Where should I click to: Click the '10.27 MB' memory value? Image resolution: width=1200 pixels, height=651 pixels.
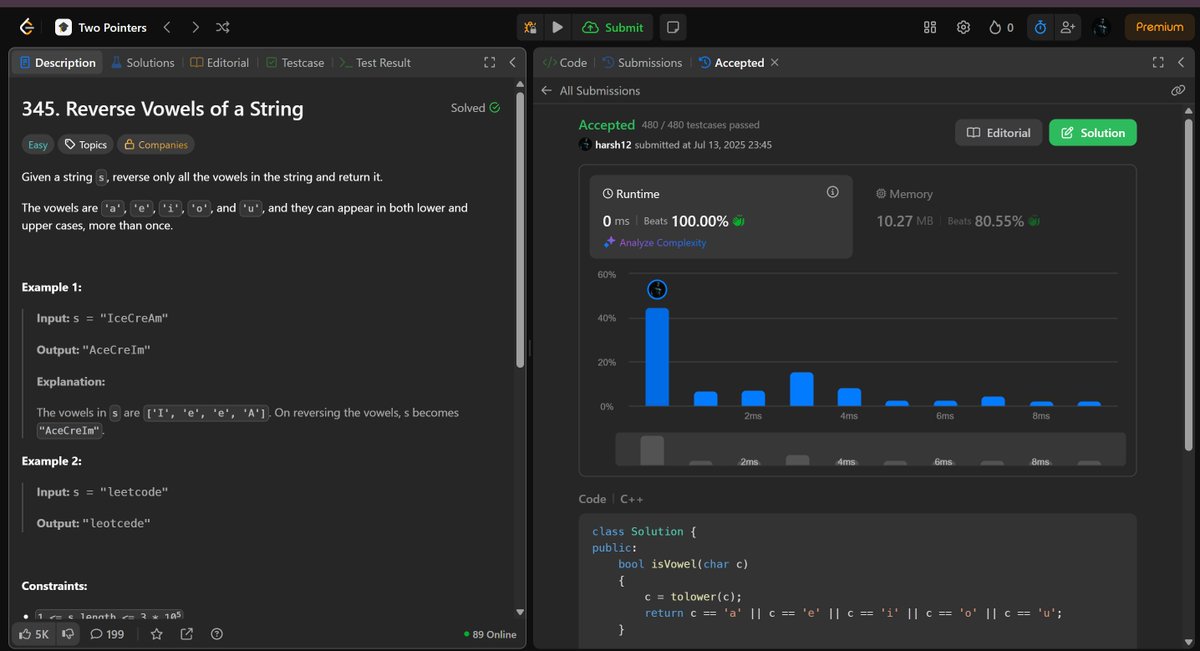click(x=904, y=221)
